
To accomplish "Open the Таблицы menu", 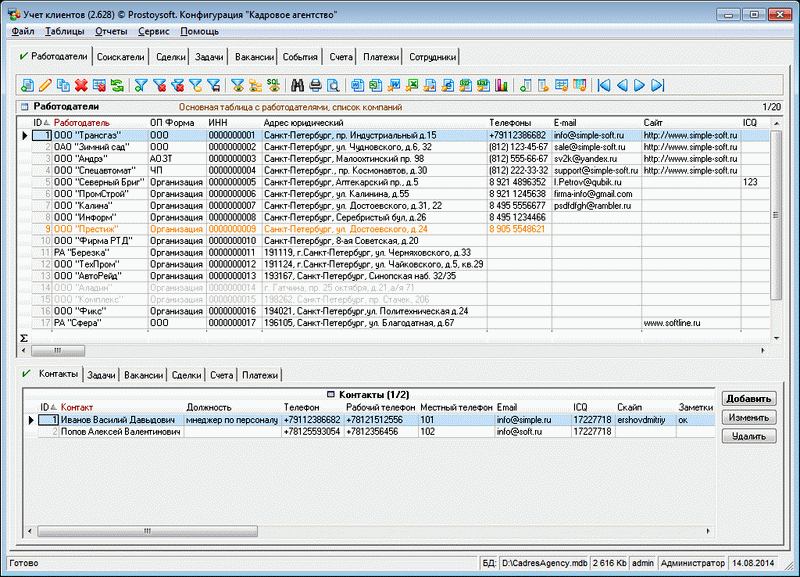I will (65, 32).
